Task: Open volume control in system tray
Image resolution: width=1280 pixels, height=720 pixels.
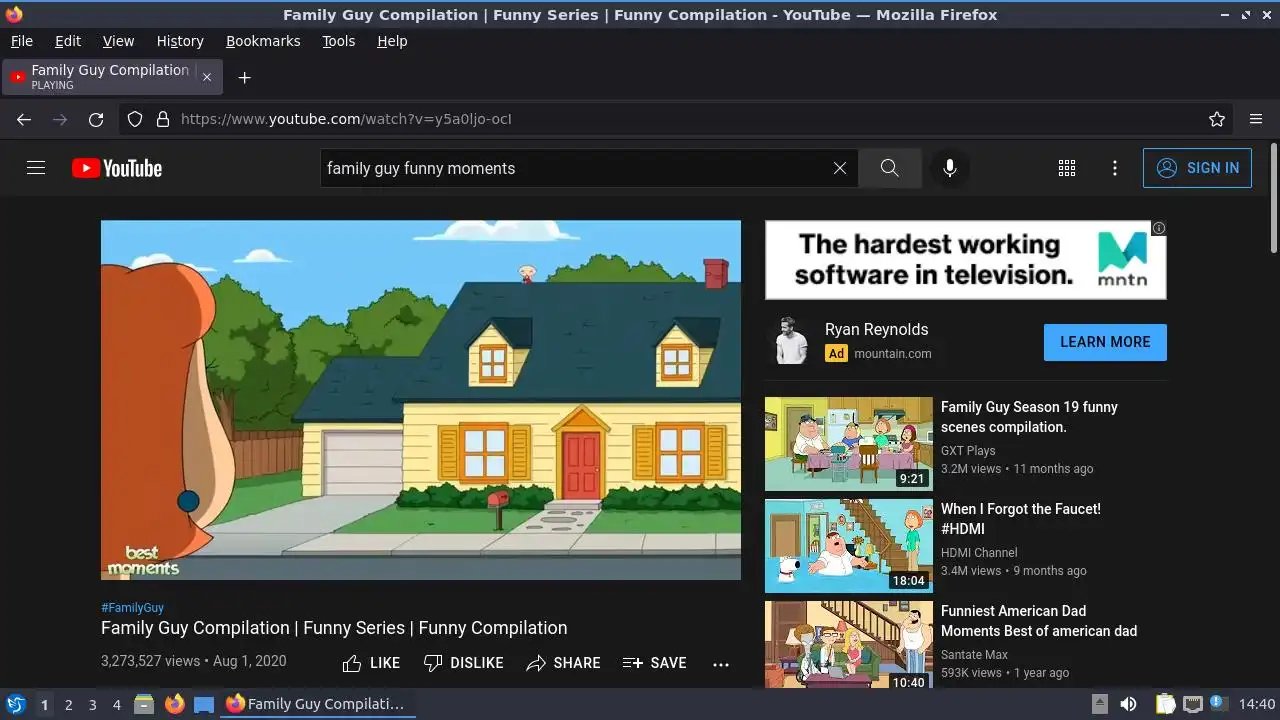Action: (1128, 704)
